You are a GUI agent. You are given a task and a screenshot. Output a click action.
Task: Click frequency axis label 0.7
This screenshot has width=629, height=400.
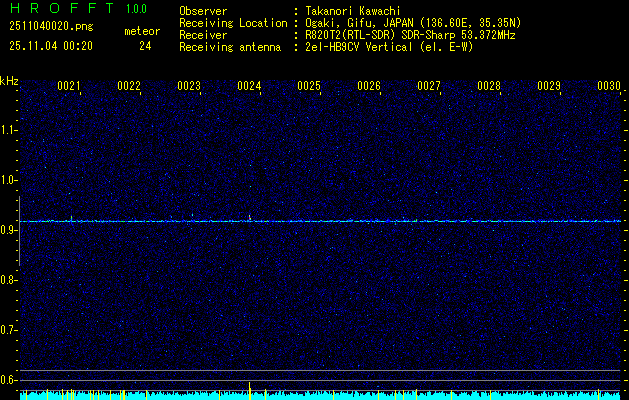(x=7, y=330)
